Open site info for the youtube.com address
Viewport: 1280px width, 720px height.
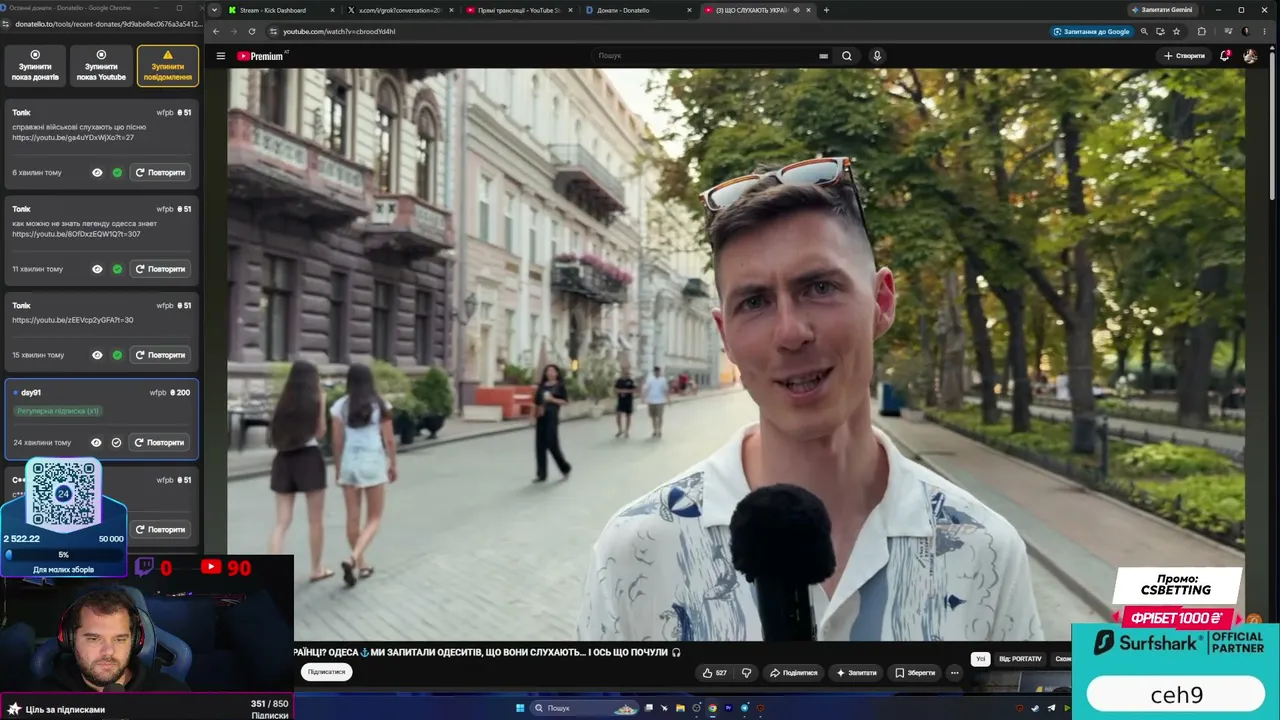[273, 31]
